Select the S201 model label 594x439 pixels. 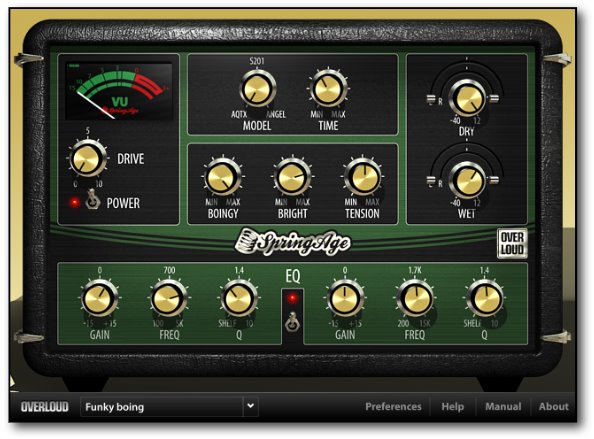coord(257,61)
